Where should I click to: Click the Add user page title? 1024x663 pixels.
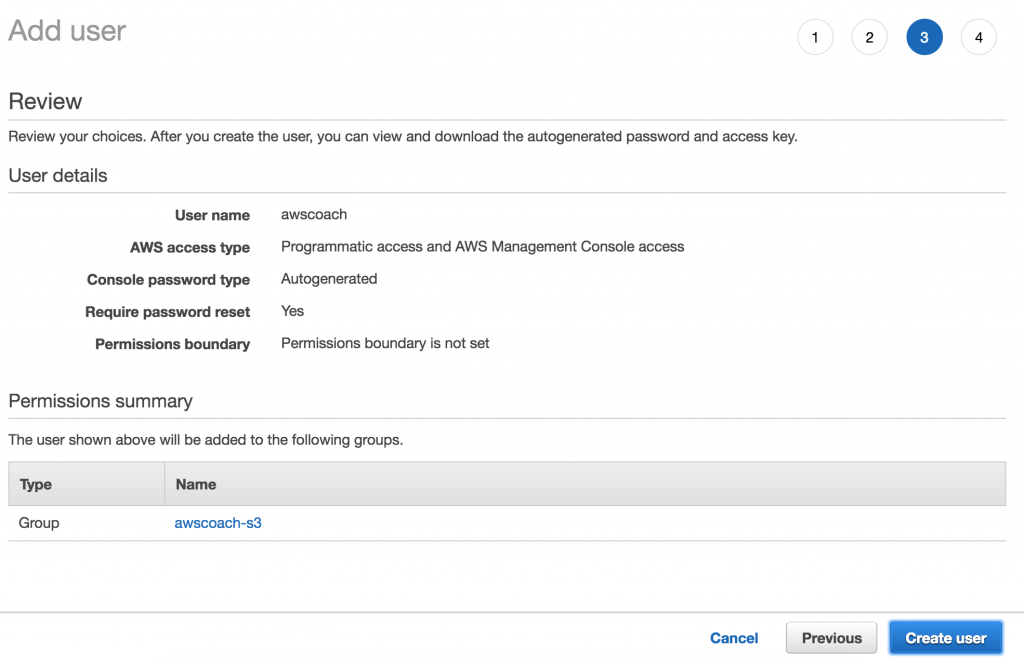[67, 31]
